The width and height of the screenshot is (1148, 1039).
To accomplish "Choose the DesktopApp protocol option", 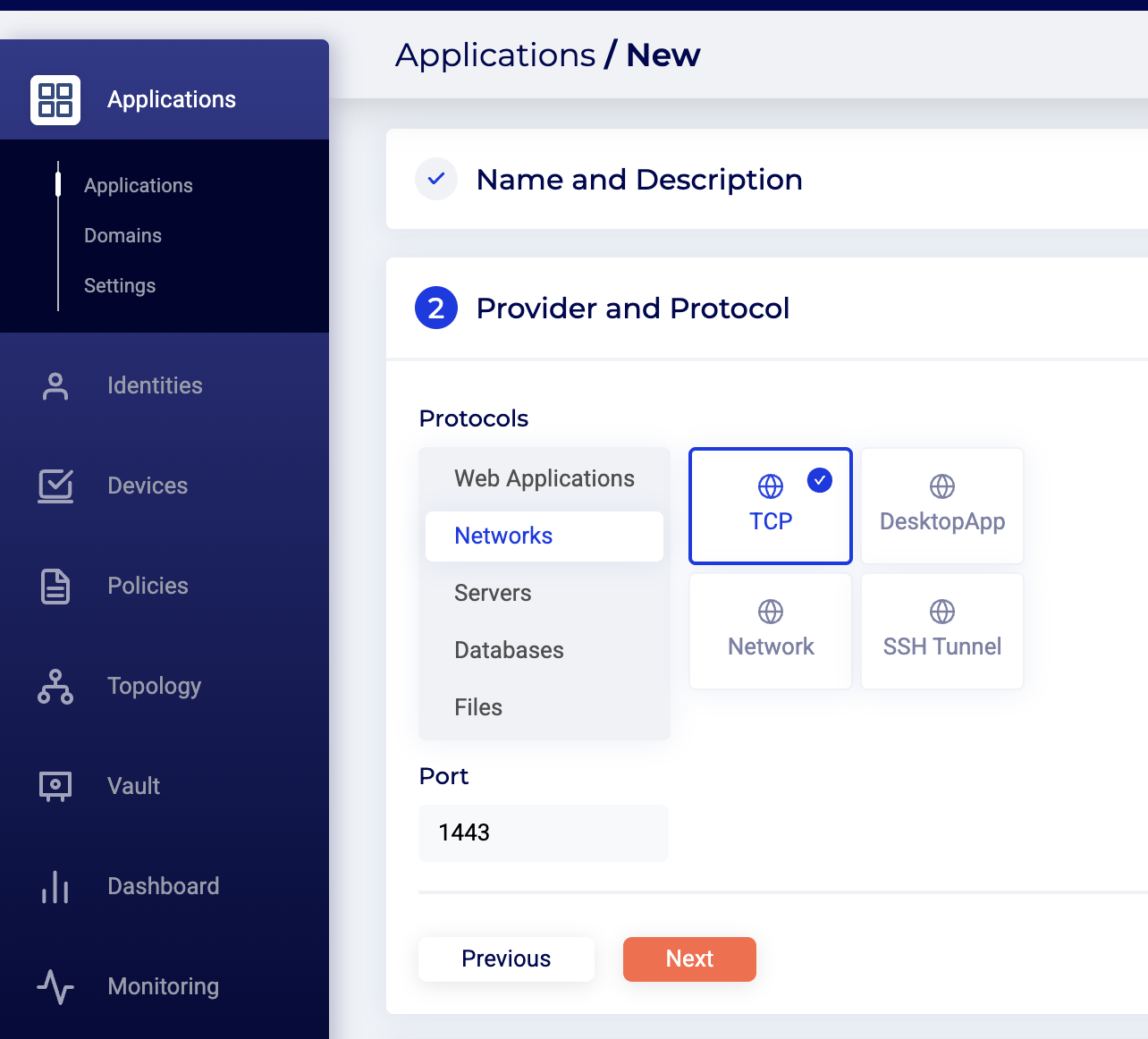I will [x=941, y=506].
